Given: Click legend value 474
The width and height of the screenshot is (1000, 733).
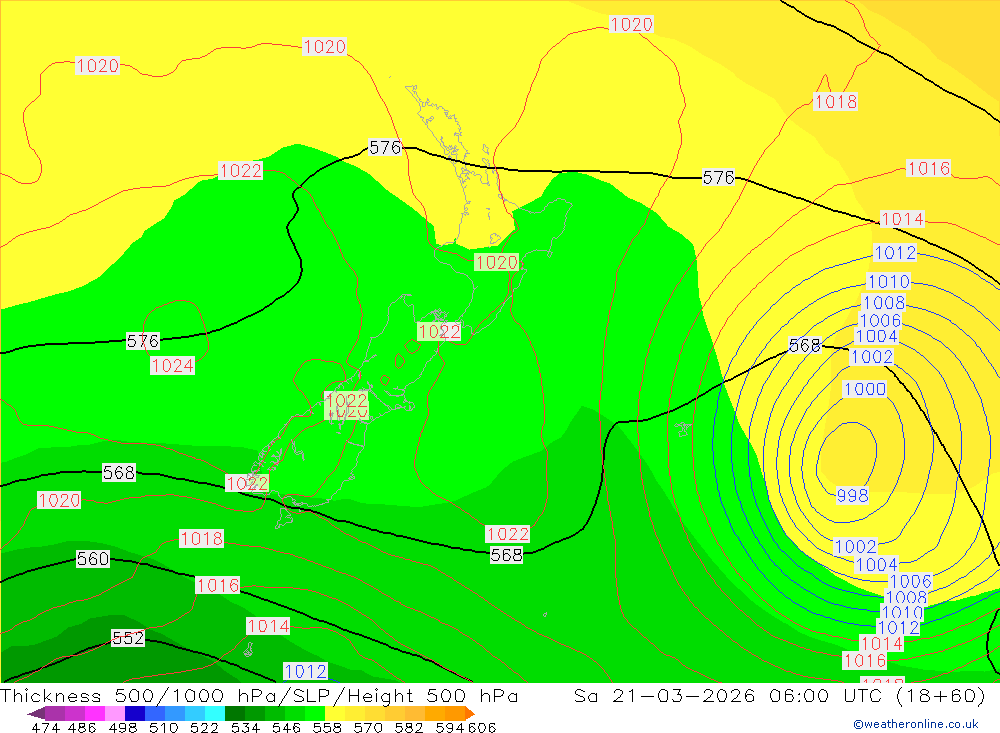Looking at the screenshot, I should (45, 727).
